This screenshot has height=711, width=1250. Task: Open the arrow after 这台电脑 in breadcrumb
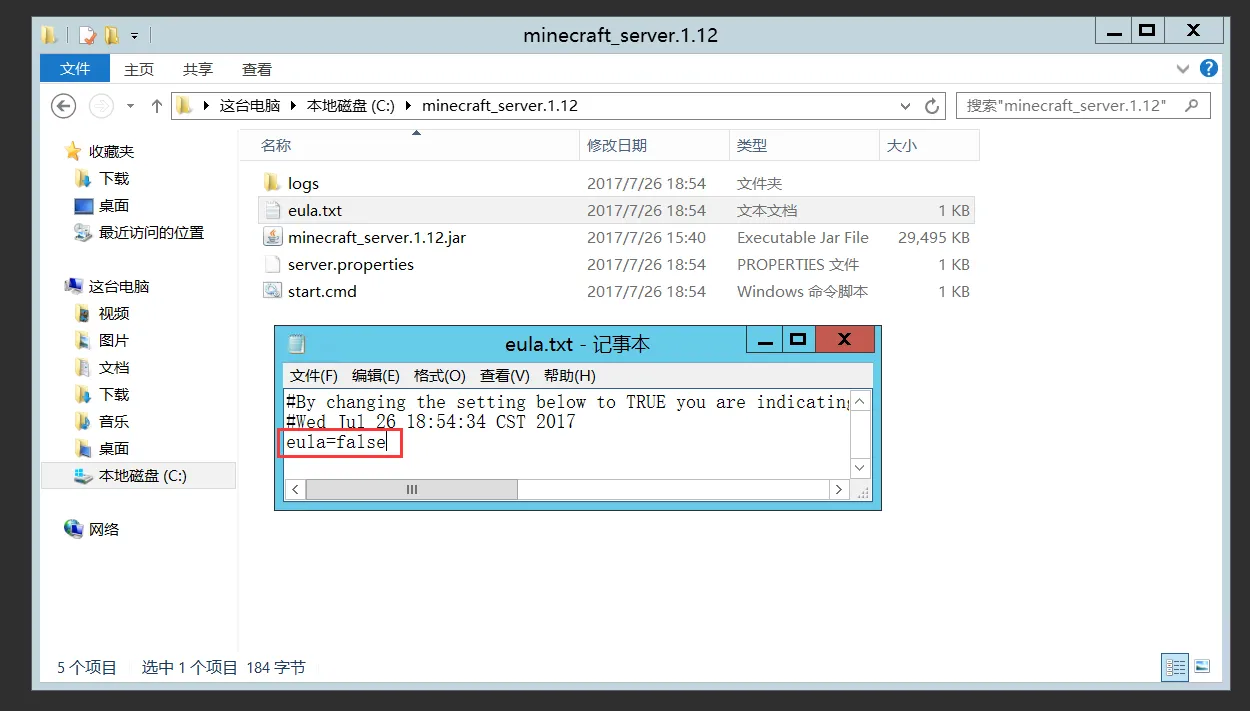pyautogui.click(x=293, y=105)
